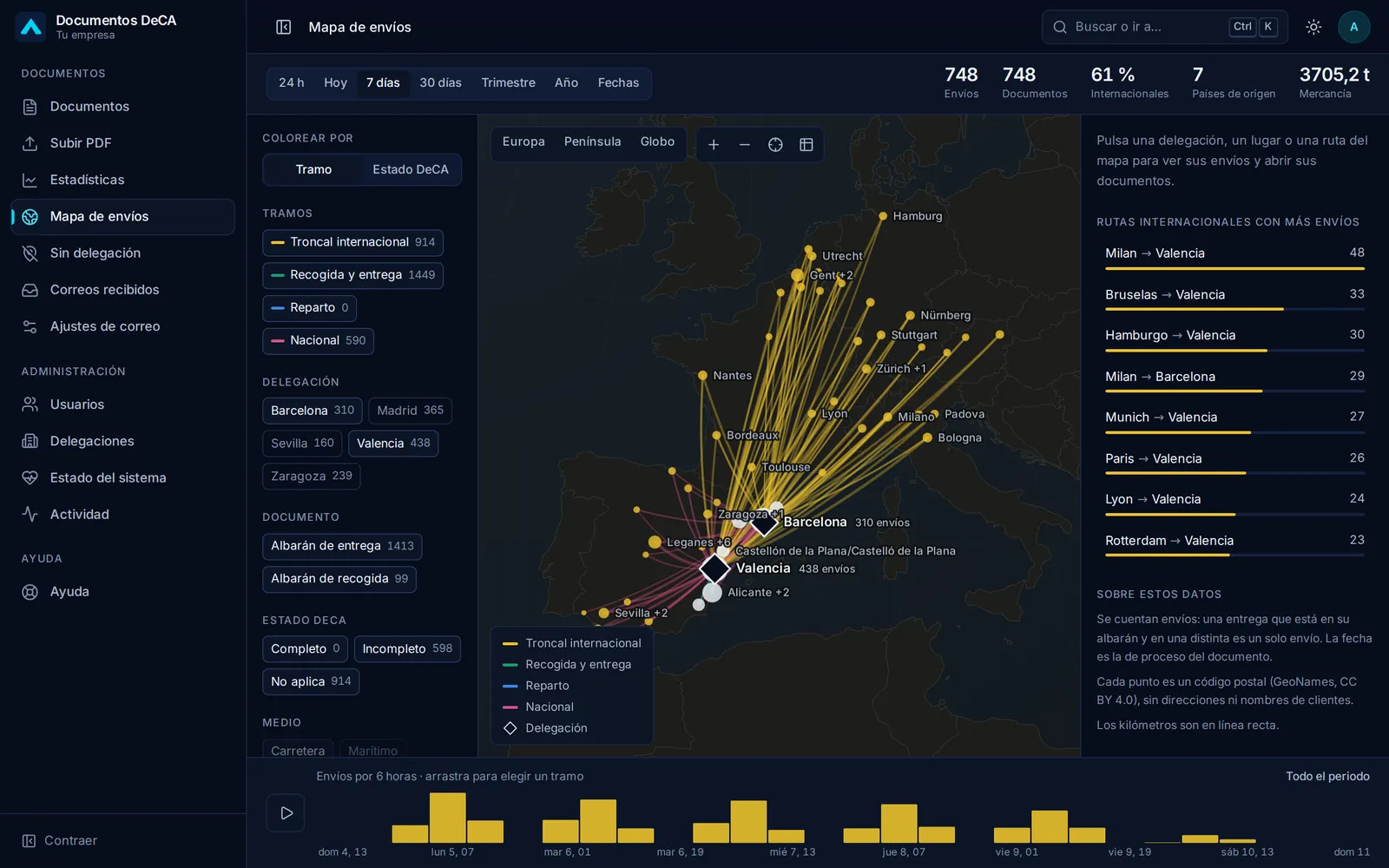Open Estado del sistema page

[123, 477]
